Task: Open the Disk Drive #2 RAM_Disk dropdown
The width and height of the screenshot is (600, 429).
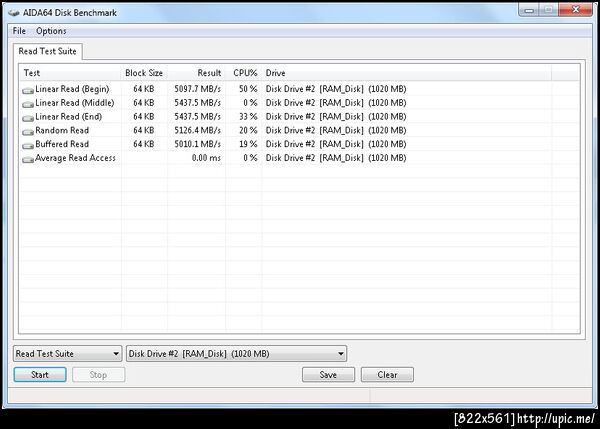Action: (236, 354)
